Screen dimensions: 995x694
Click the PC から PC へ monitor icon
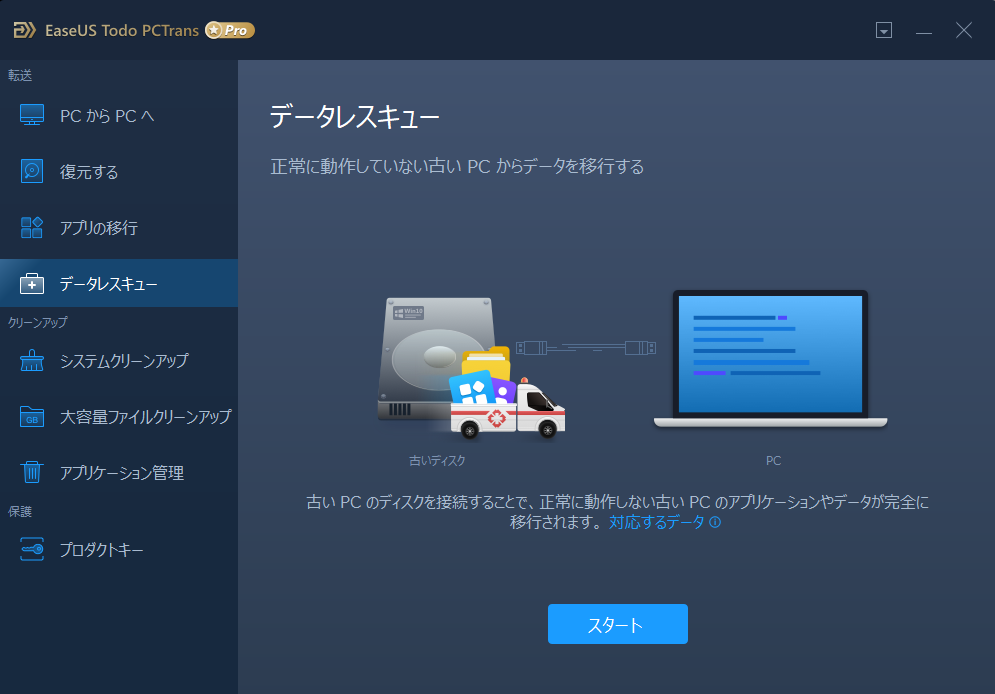click(x=32, y=115)
